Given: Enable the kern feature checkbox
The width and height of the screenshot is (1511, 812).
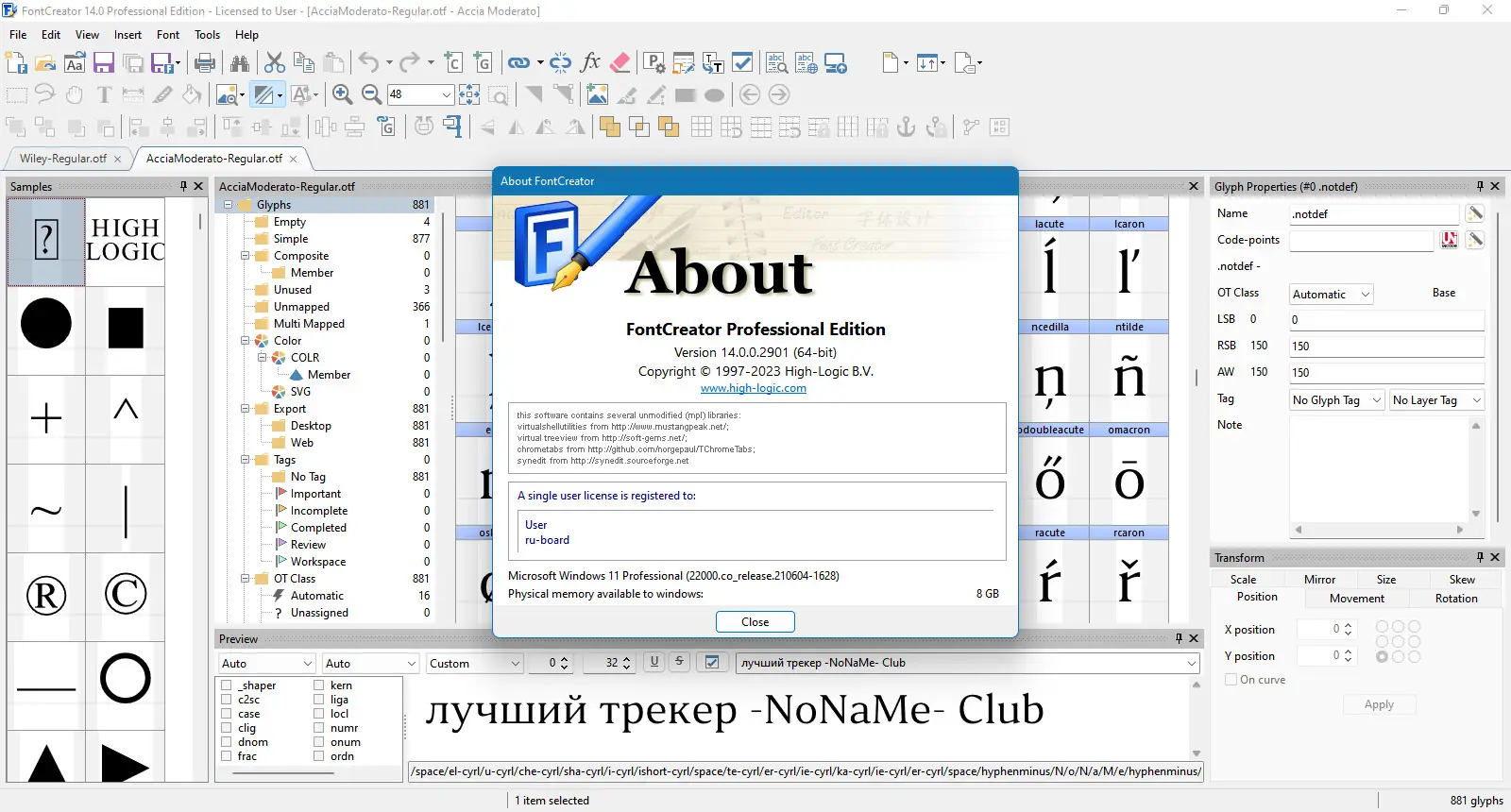Looking at the screenshot, I should click(x=319, y=685).
